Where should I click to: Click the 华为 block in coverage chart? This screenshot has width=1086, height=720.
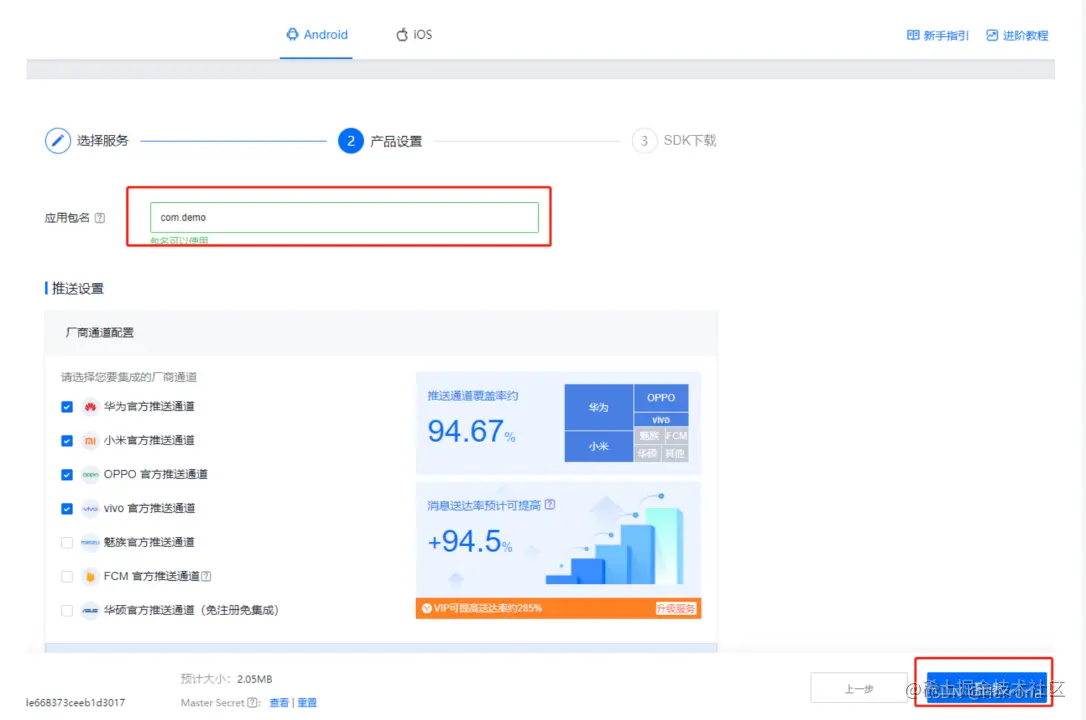598,407
